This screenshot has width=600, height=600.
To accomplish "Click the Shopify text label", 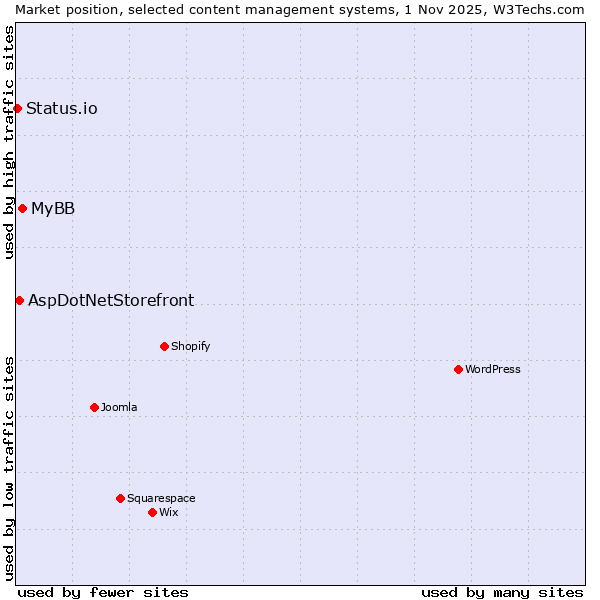I will click(x=190, y=346).
